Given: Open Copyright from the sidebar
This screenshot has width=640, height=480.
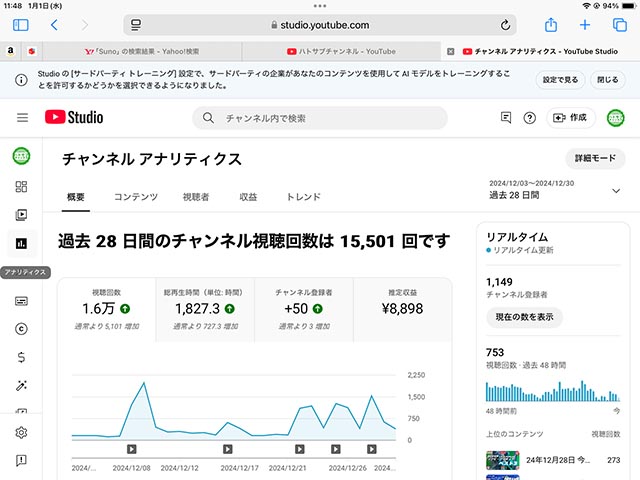Looking at the screenshot, I should 21,329.
